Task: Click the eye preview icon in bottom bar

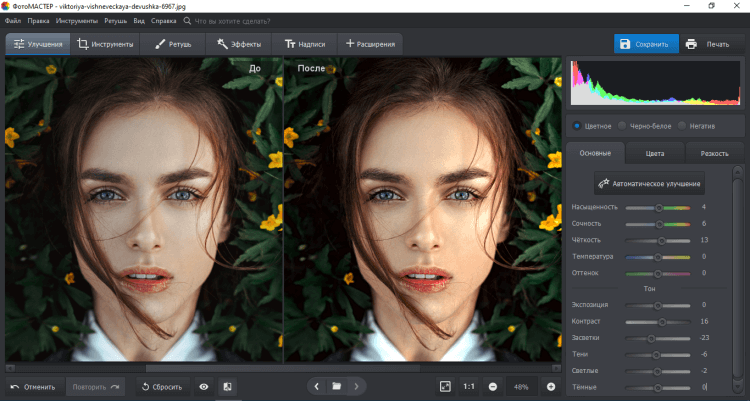Action: 204,386
